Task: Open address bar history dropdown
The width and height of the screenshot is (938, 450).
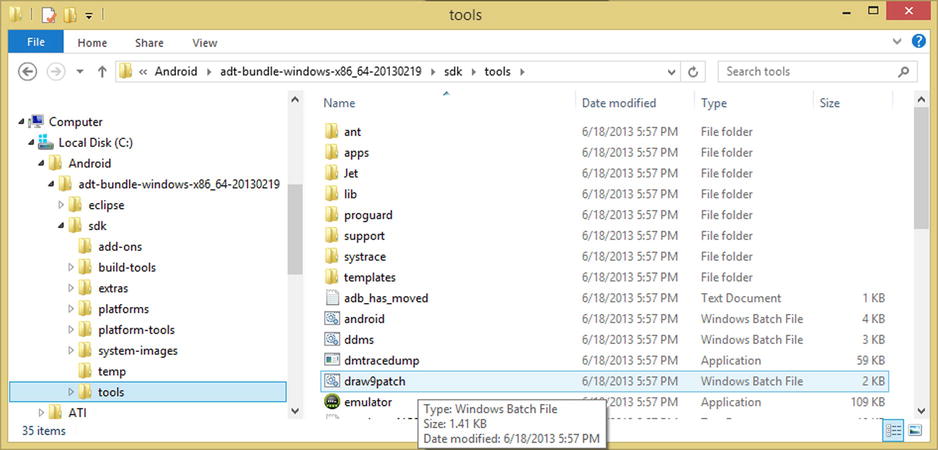Action: [672, 72]
